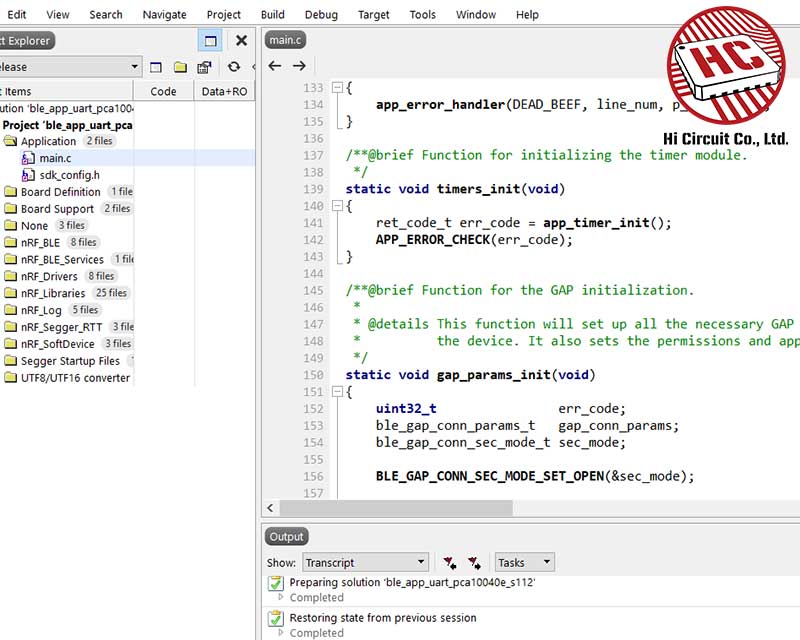Open the Project menu
This screenshot has height=640, width=800.
223,14
